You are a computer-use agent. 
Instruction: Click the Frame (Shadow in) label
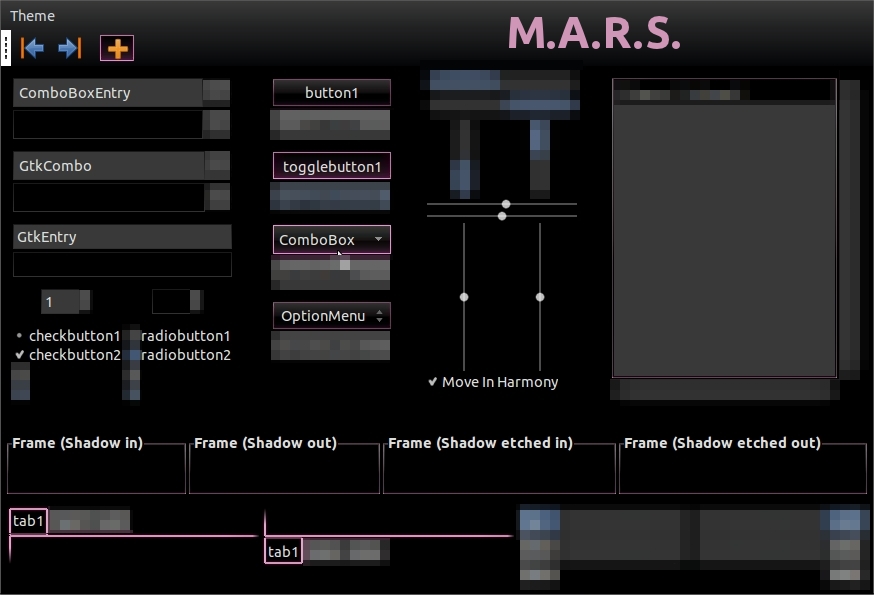coord(77,443)
